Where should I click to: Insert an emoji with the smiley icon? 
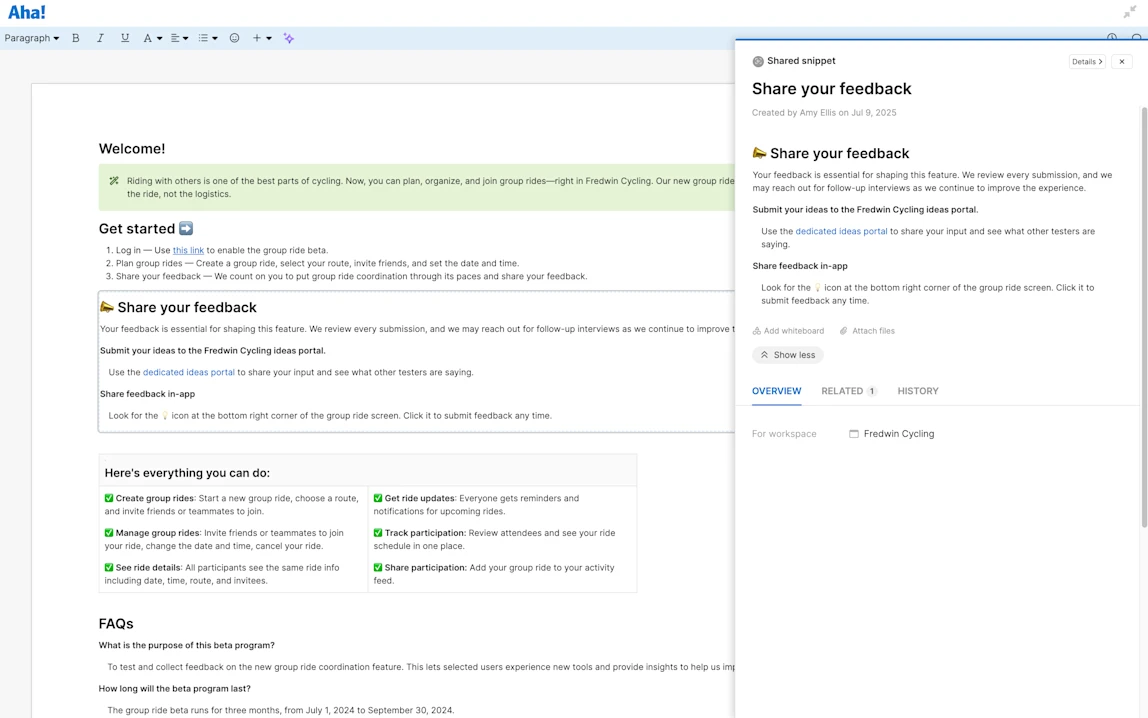[234, 38]
